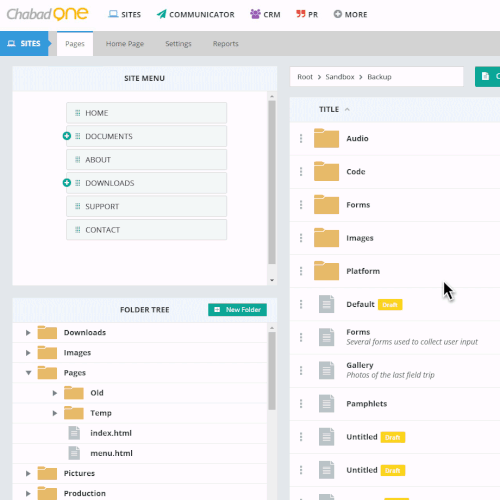Switch to the Settings tab

coord(178,44)
